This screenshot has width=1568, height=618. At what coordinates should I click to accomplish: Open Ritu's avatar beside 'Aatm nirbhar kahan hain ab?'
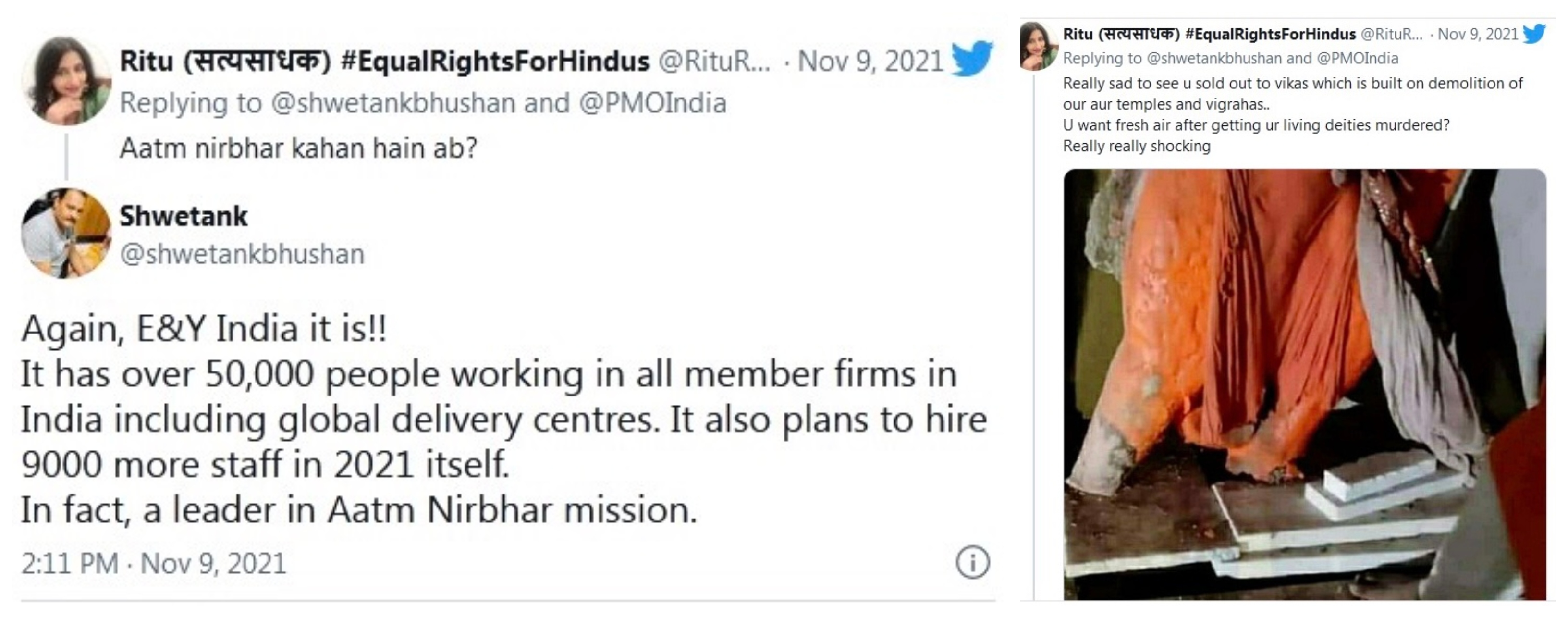[66, 81]
